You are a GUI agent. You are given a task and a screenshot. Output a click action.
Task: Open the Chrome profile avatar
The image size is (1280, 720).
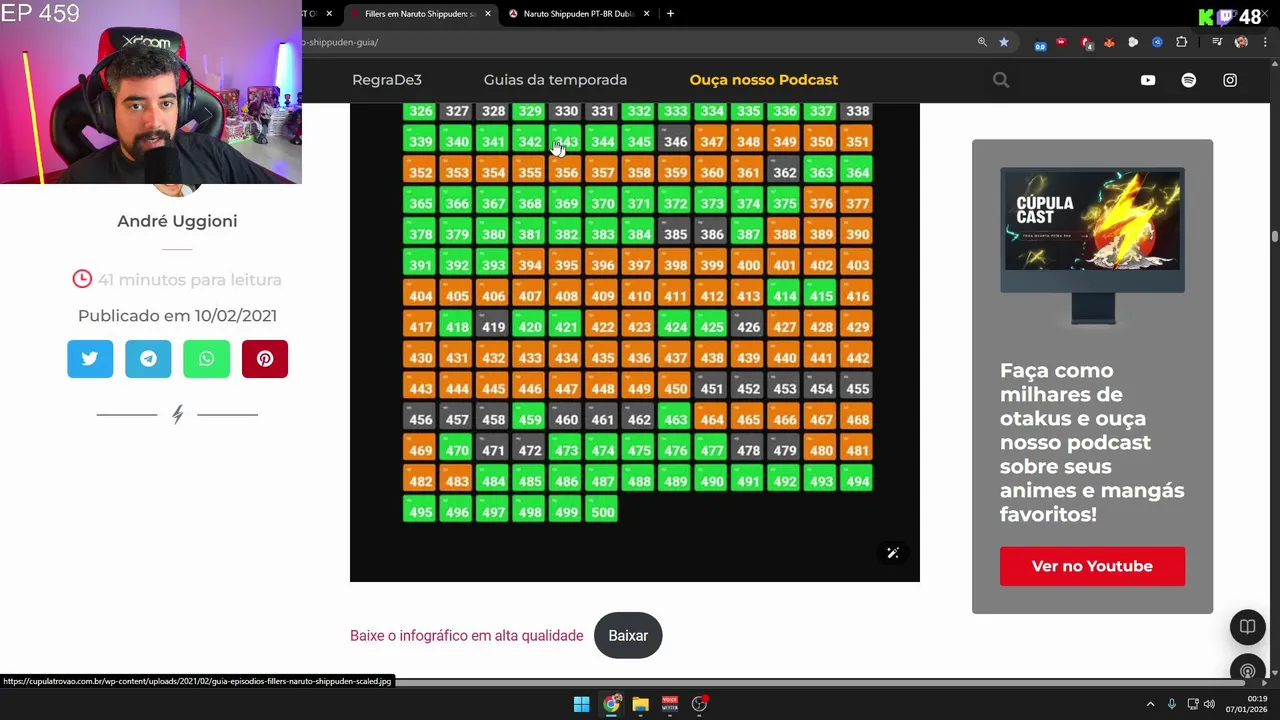1241,42
